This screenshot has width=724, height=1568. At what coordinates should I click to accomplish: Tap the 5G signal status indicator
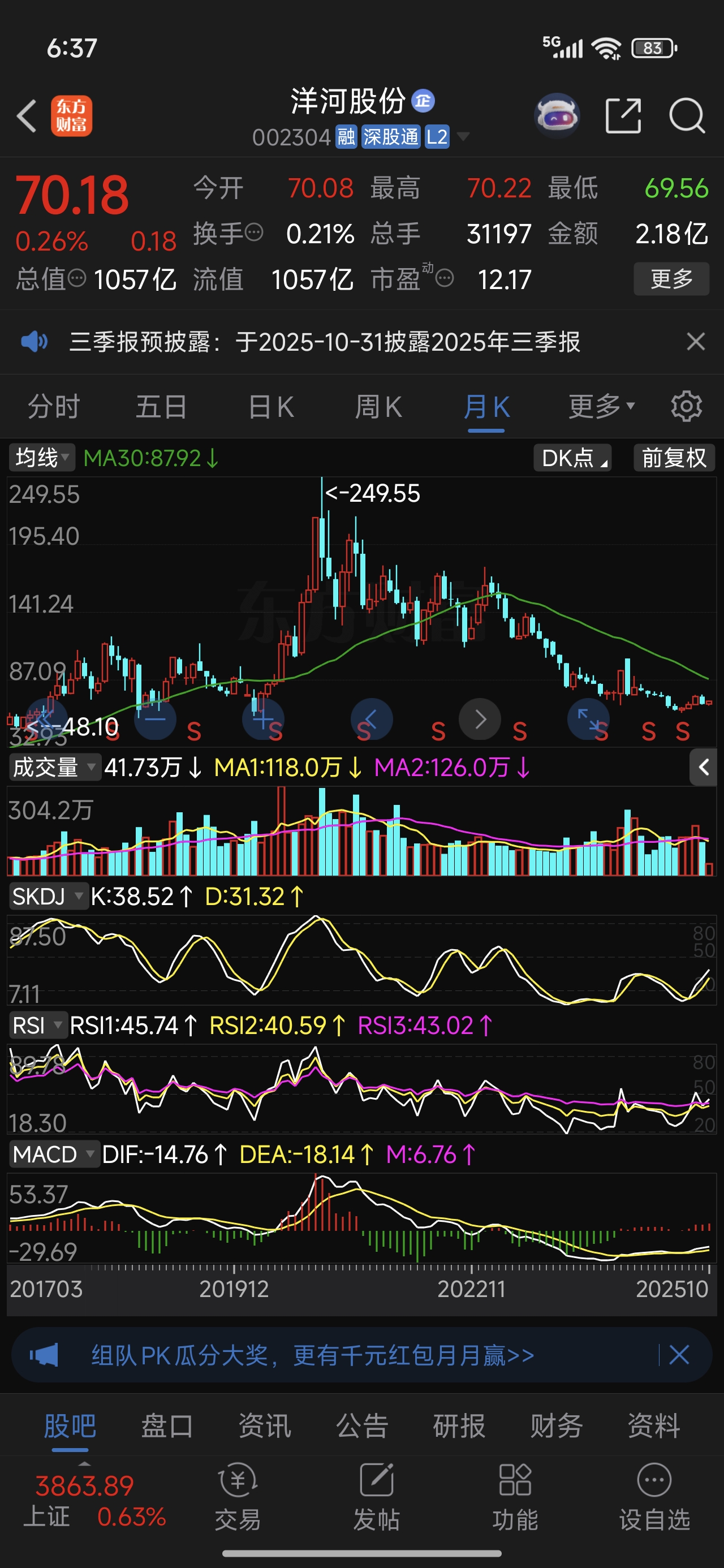tap(563, 48)
